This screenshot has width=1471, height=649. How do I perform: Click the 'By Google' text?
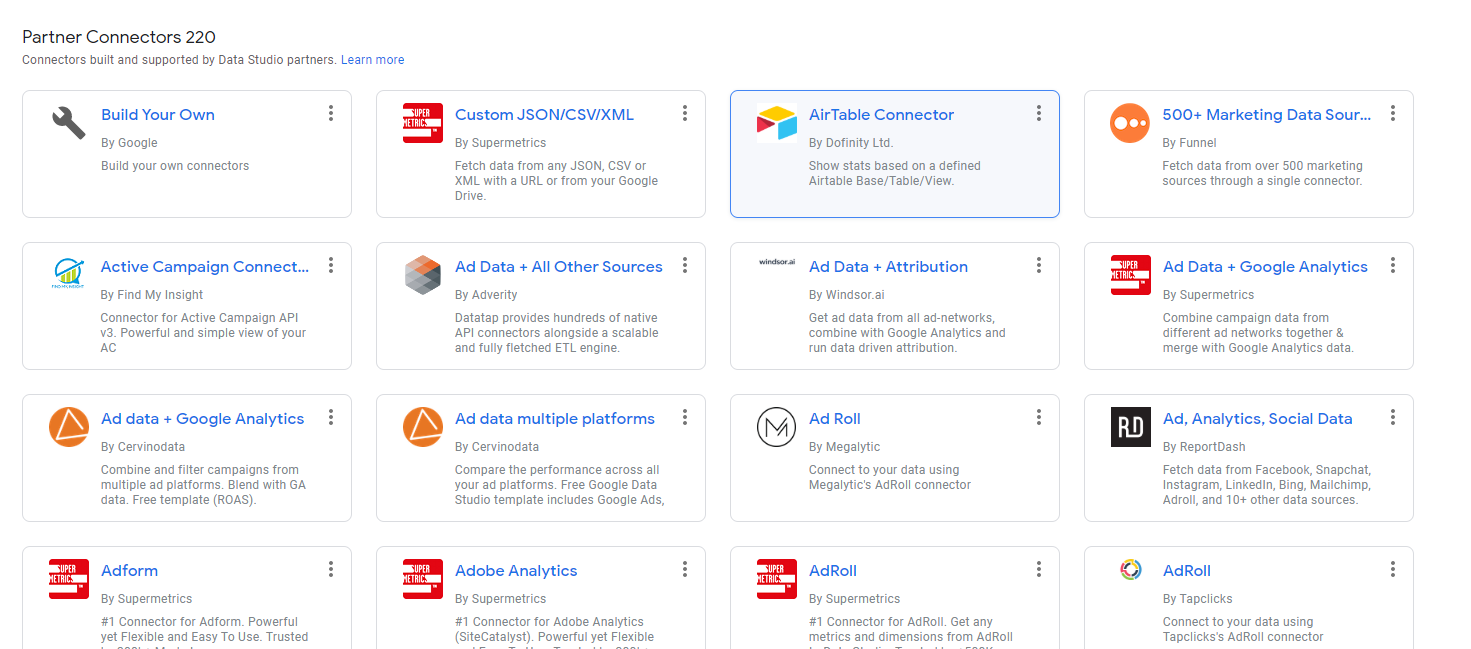click(129, 143)
